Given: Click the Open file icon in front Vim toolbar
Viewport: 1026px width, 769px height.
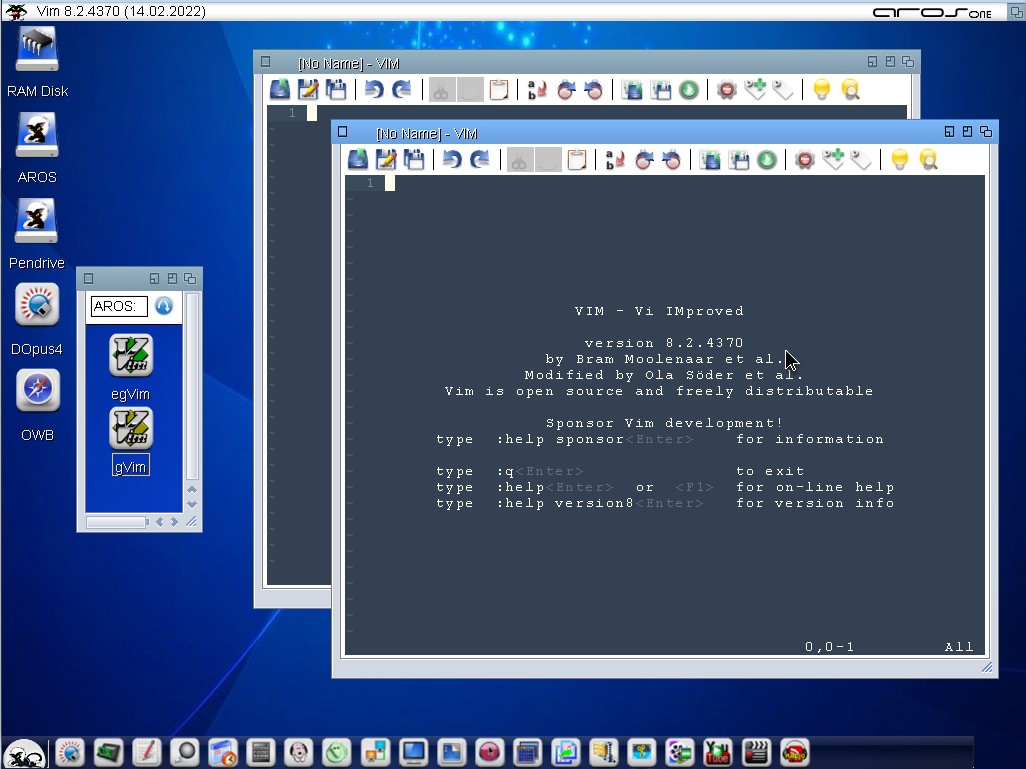Looking at the screenshot, I should [x=358, y=160].
